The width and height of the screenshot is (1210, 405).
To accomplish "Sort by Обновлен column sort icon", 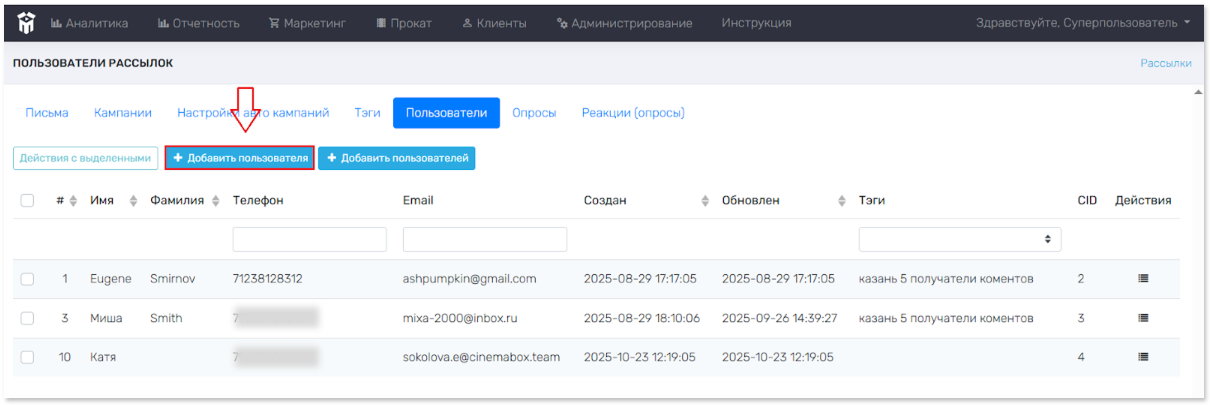I will pos(842,201).
